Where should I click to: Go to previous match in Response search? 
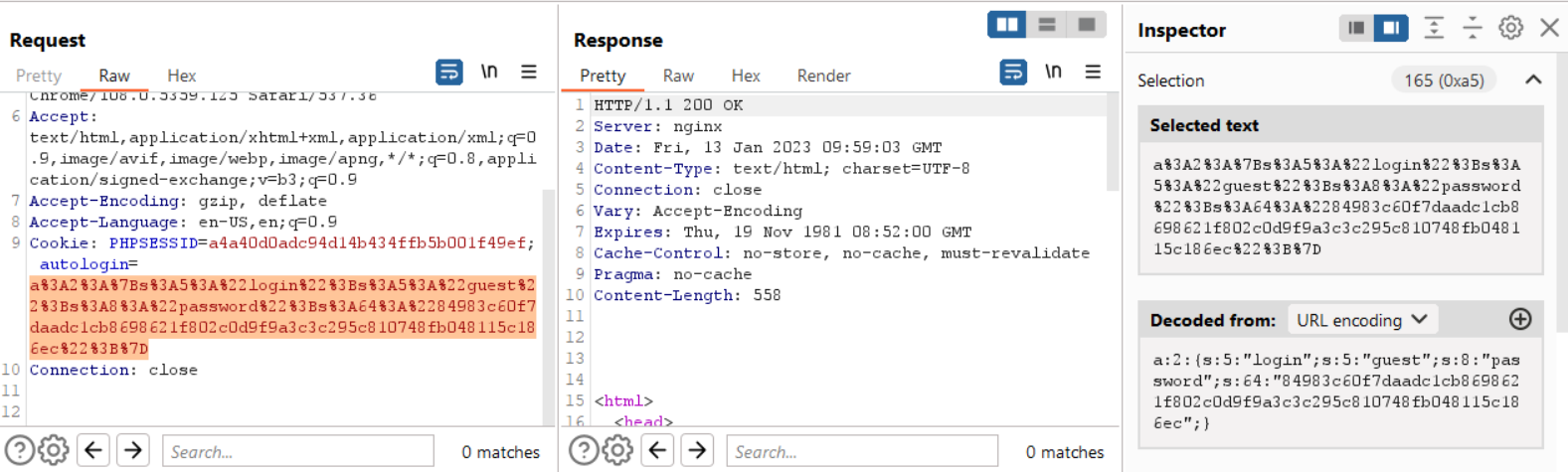click(x=657, y=451)
